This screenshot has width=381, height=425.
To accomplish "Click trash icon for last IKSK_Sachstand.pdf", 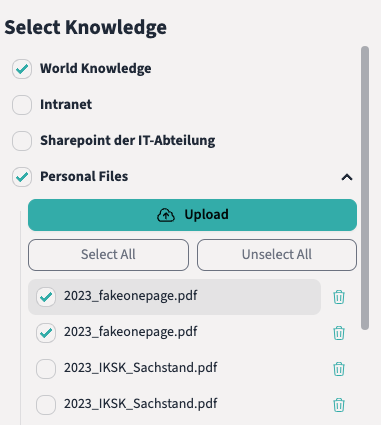I will [x=339, y=405].
